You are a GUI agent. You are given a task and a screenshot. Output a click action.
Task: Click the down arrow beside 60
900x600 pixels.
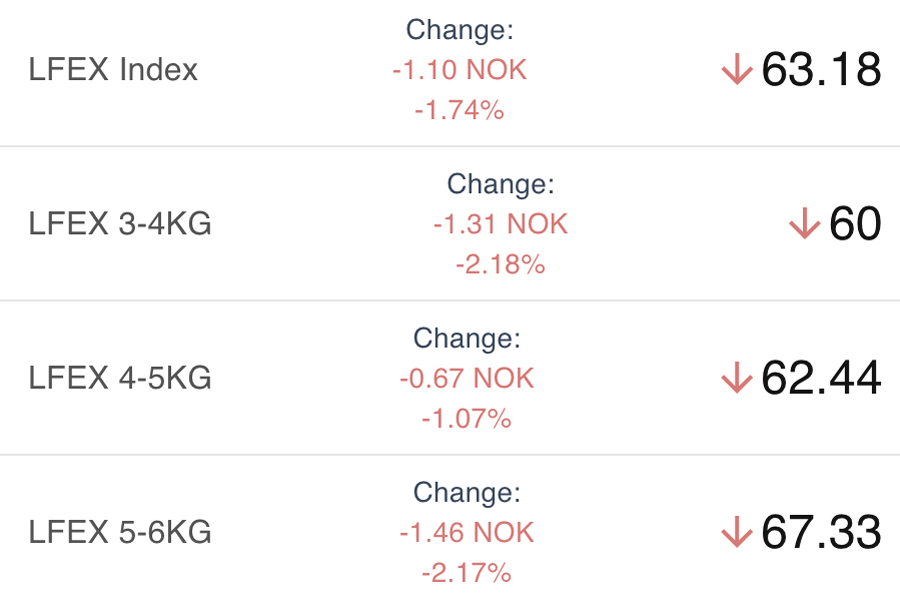point(804,224)
